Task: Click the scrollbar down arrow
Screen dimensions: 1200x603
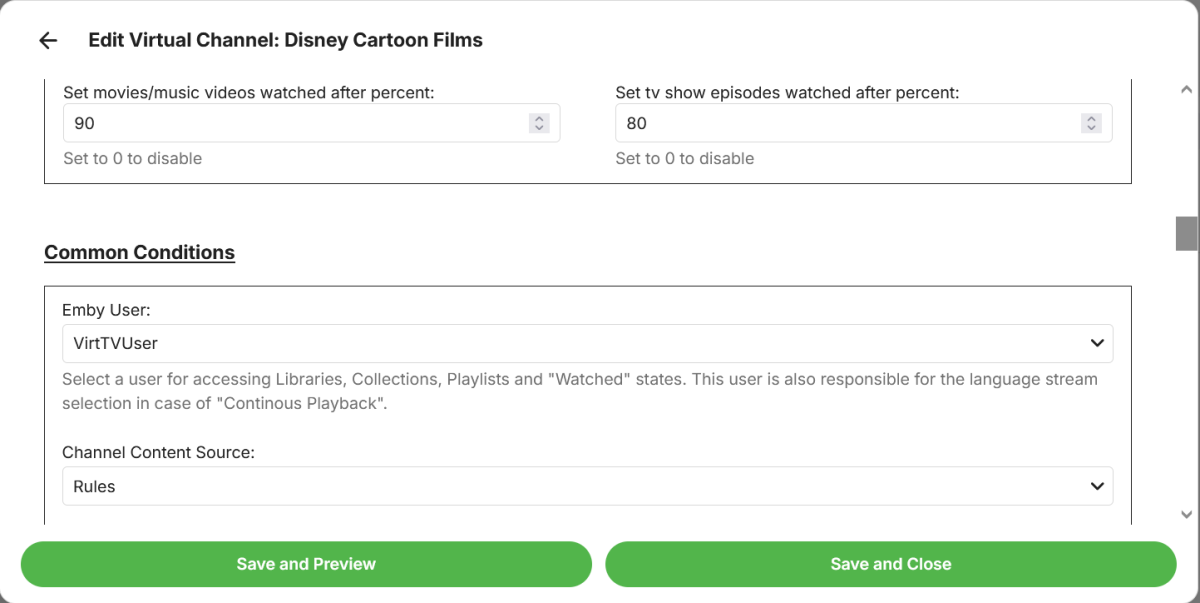Action: coord(1187,514)
